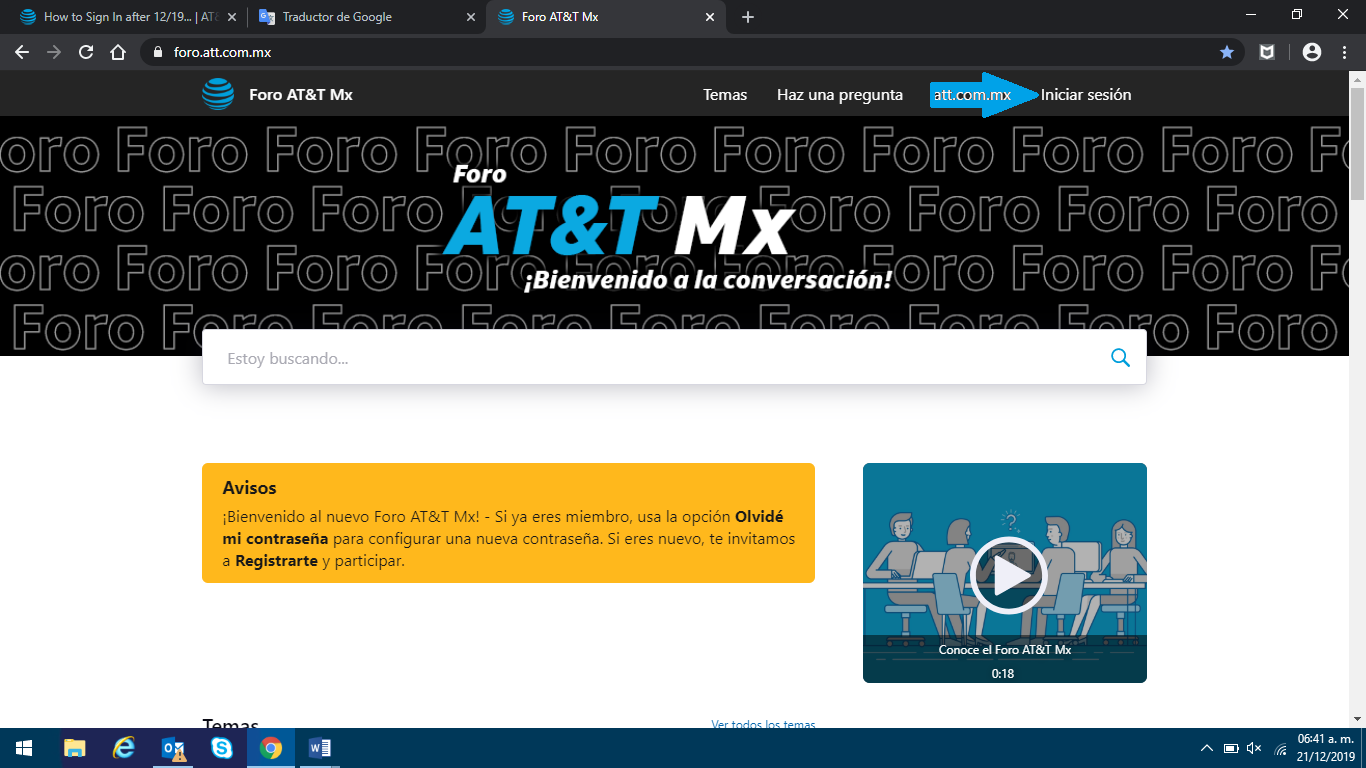Click the muted volume icon
The width and height of the screenshot is (1366, 768).
click(1255, 748)
